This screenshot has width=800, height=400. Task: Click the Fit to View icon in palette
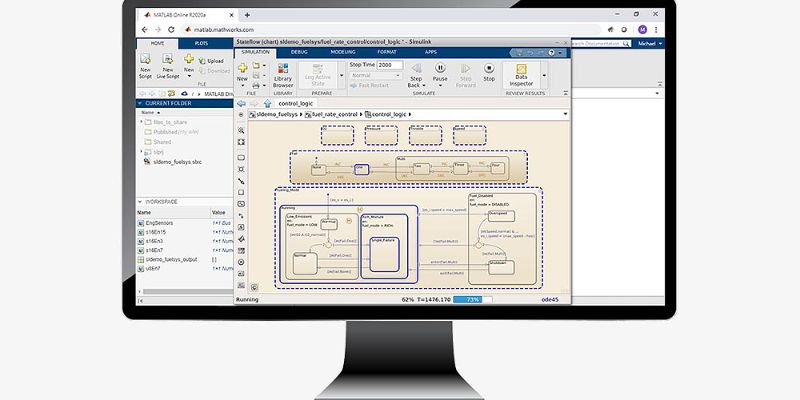(x=241, y=142)
